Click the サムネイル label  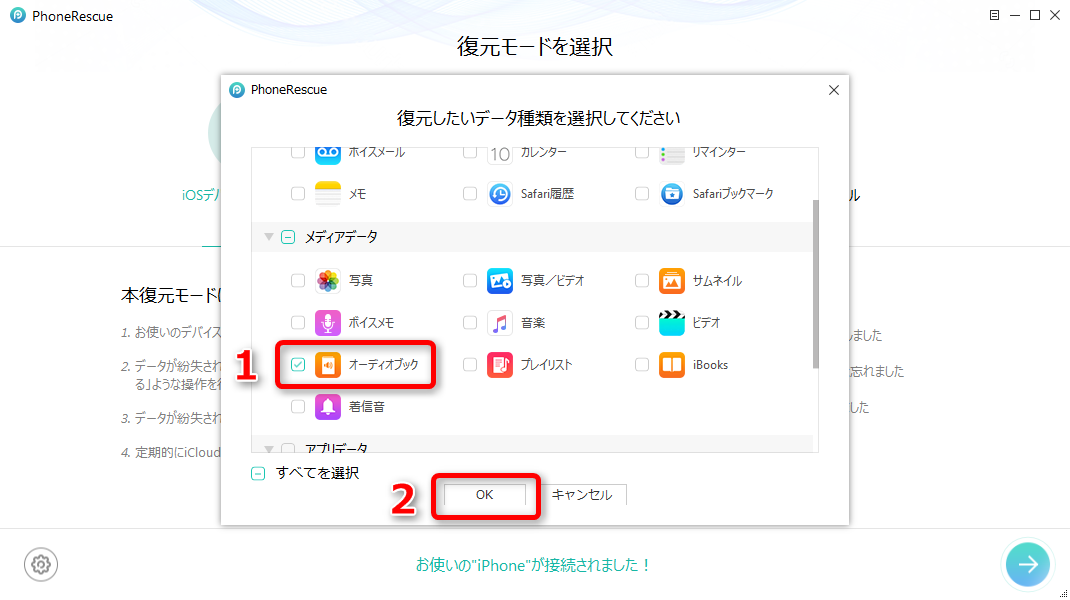coord(717,281)
